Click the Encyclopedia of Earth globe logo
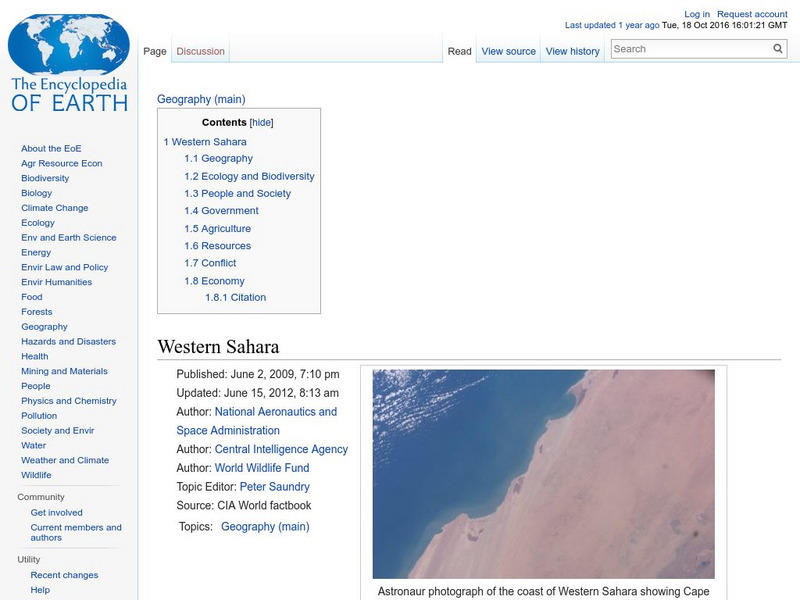This screenshot has width=800, height=600. (x=66, y=45)
